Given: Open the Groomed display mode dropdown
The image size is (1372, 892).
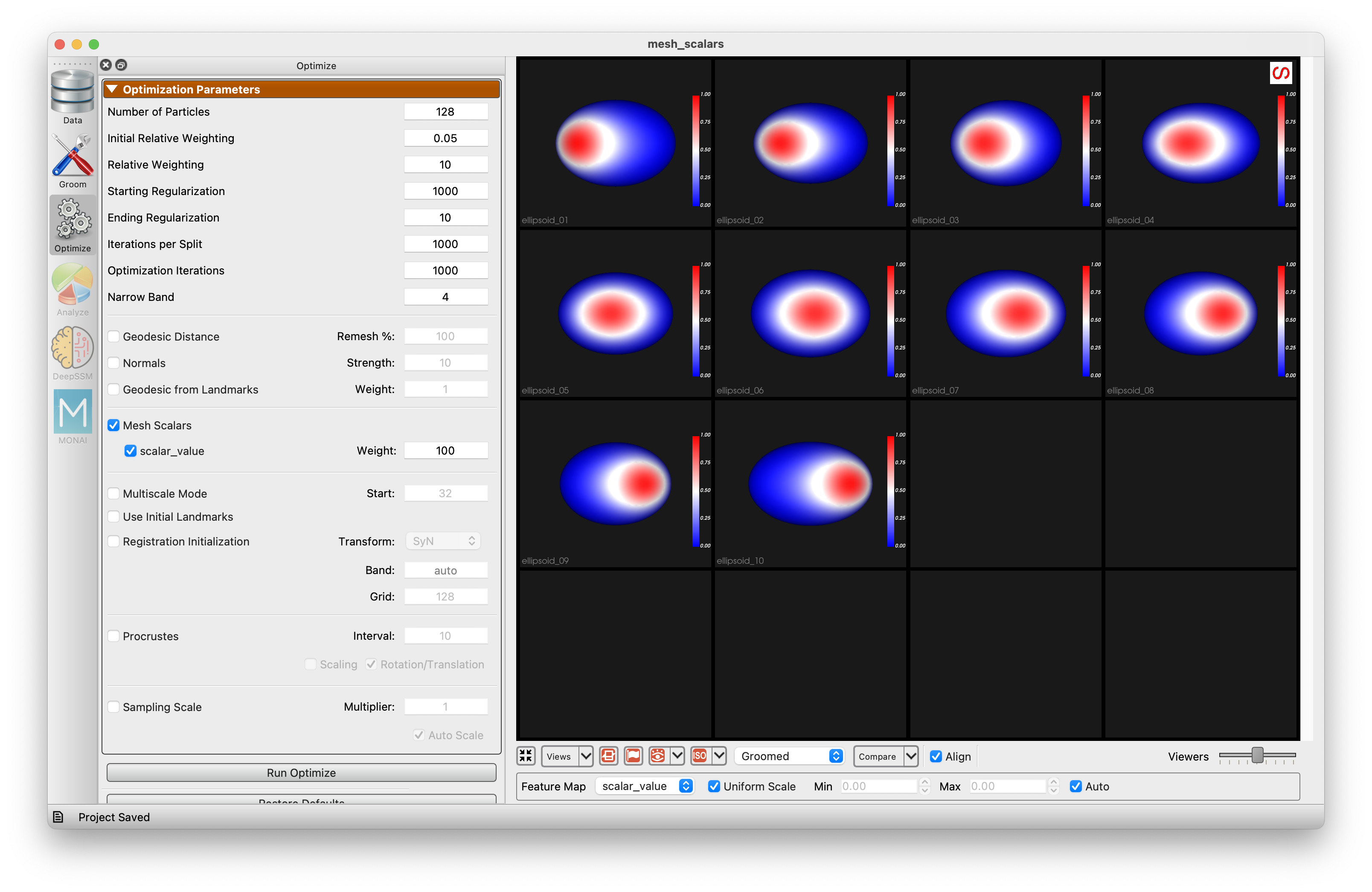Looking at the screenshot, I should [x=790, y=756].
